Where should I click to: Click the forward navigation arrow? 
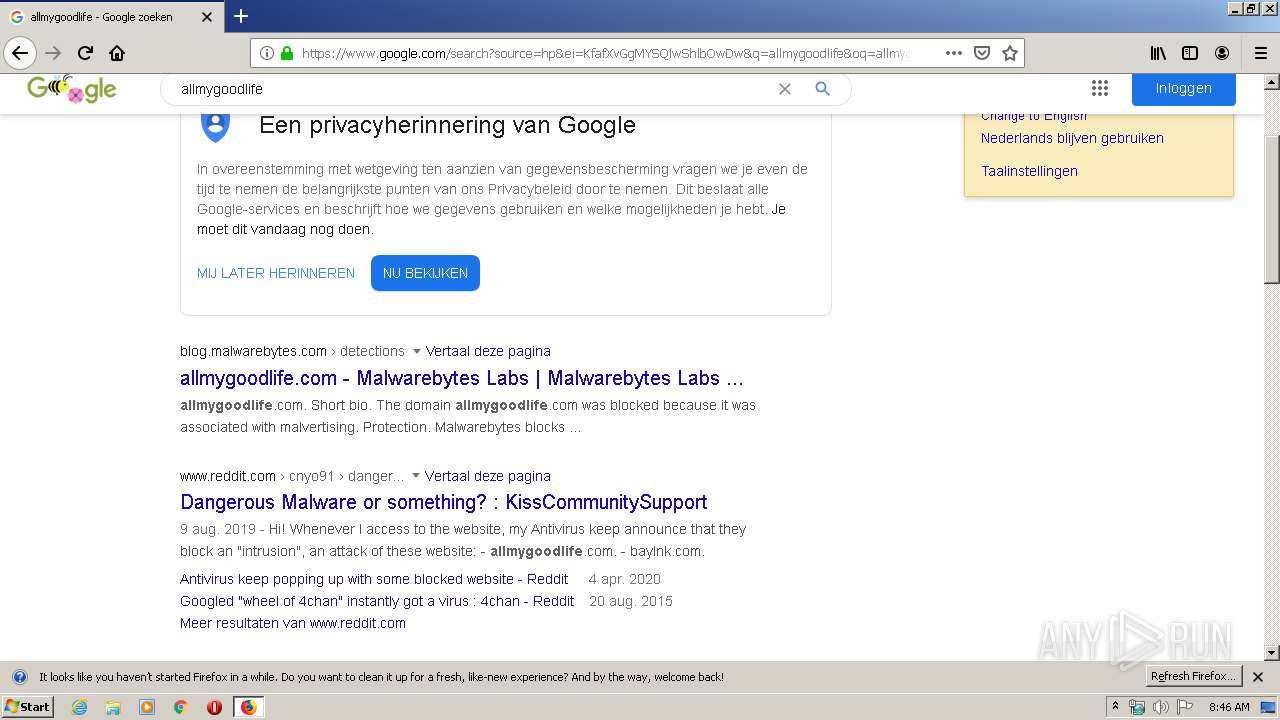[53, 53]
